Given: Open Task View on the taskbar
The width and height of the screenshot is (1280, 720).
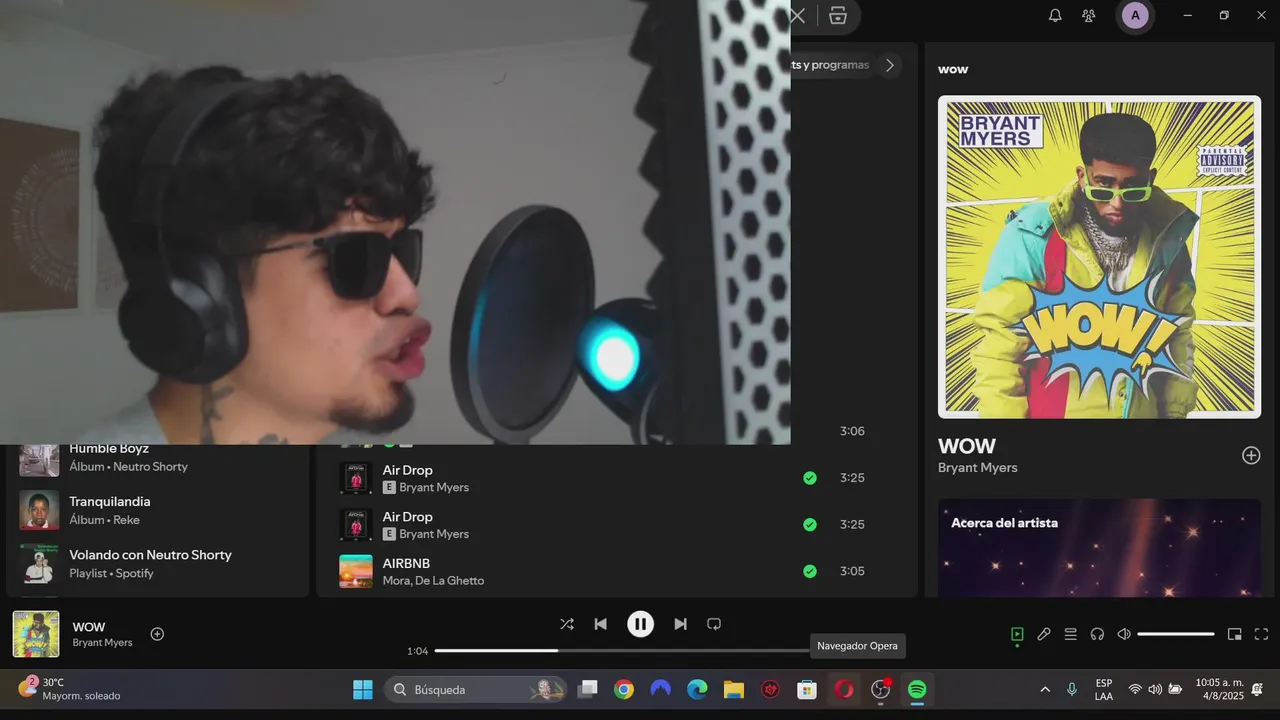Looking at the screenshot, I should [x=588, y=689].
